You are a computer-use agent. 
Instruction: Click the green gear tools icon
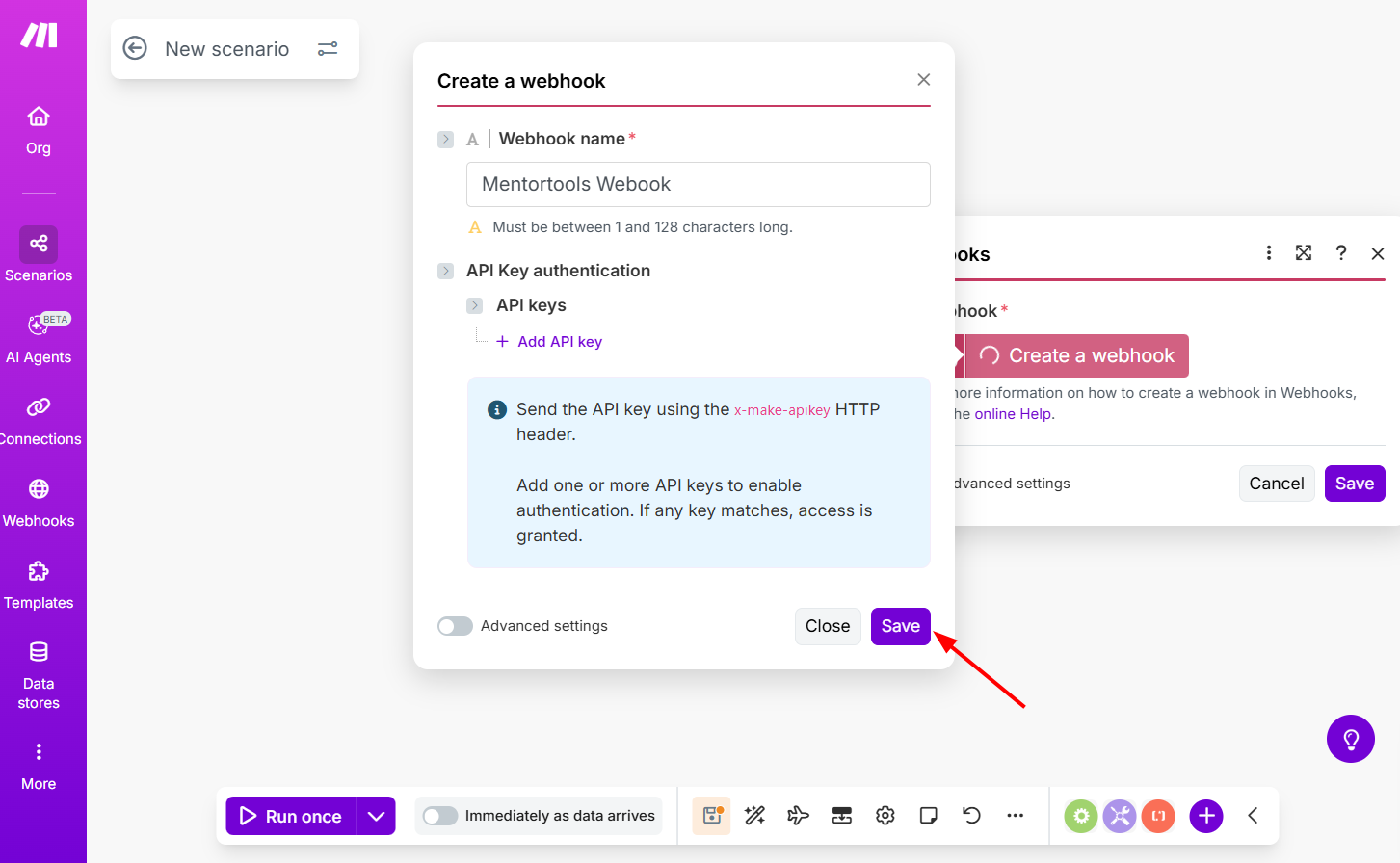1081,816
